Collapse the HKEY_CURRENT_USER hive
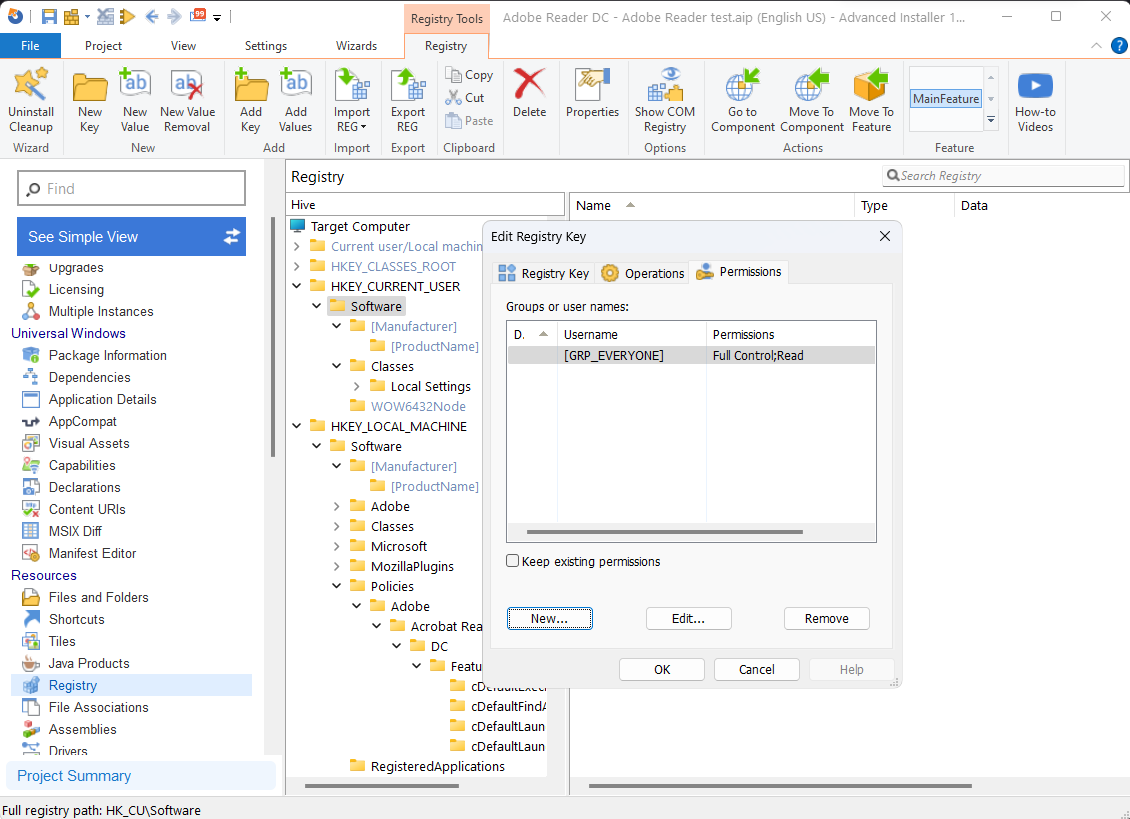The image size is (1130, 819). tap(297, 286)
